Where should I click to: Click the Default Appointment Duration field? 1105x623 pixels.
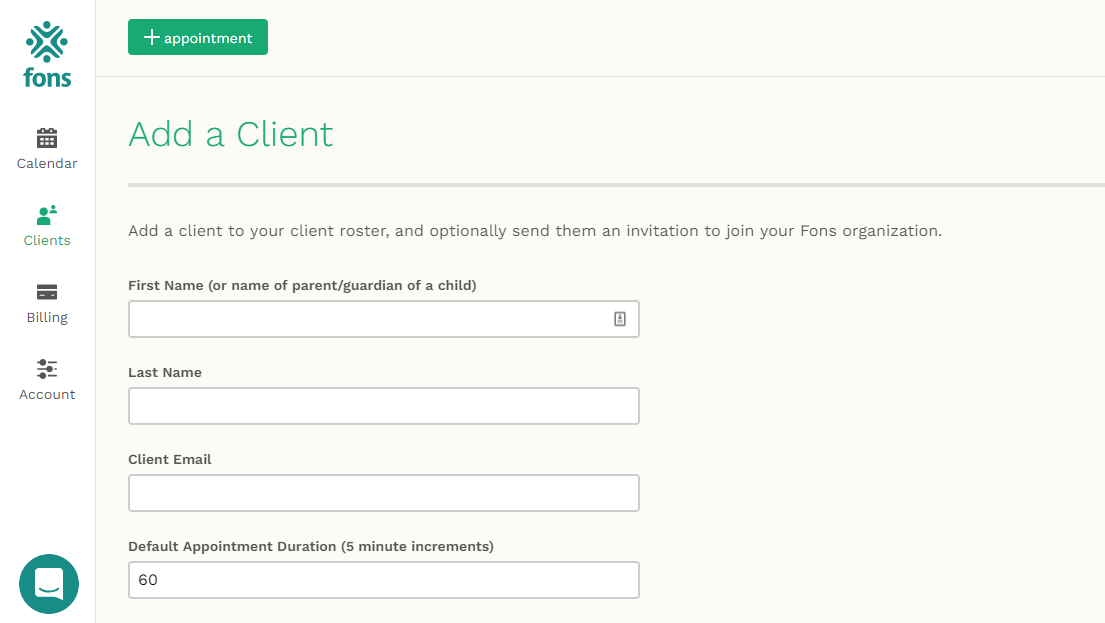click(383, 580)
